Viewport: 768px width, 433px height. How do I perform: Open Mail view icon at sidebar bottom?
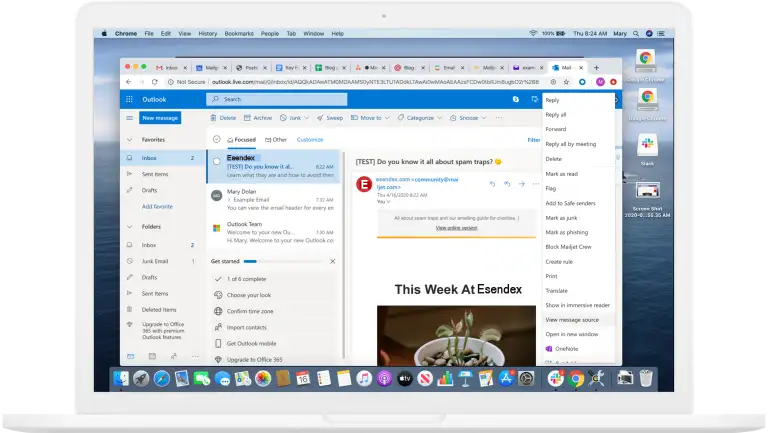tap(130, 357)
